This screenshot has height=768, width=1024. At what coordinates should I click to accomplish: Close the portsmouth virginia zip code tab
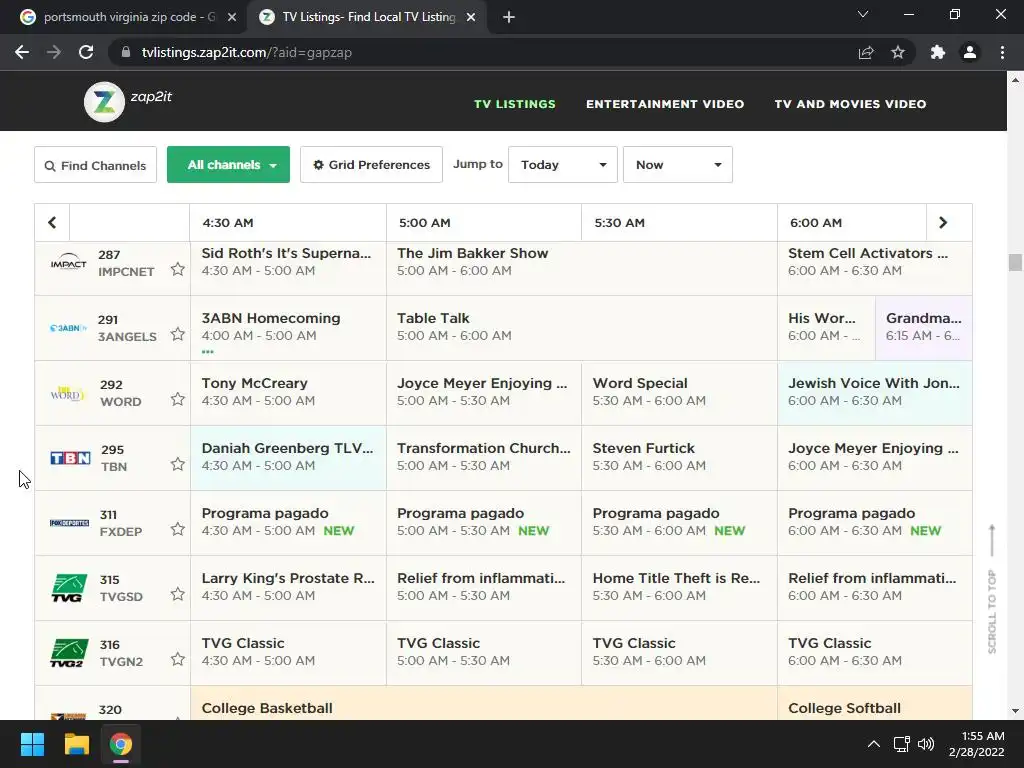tap(232, 17)
